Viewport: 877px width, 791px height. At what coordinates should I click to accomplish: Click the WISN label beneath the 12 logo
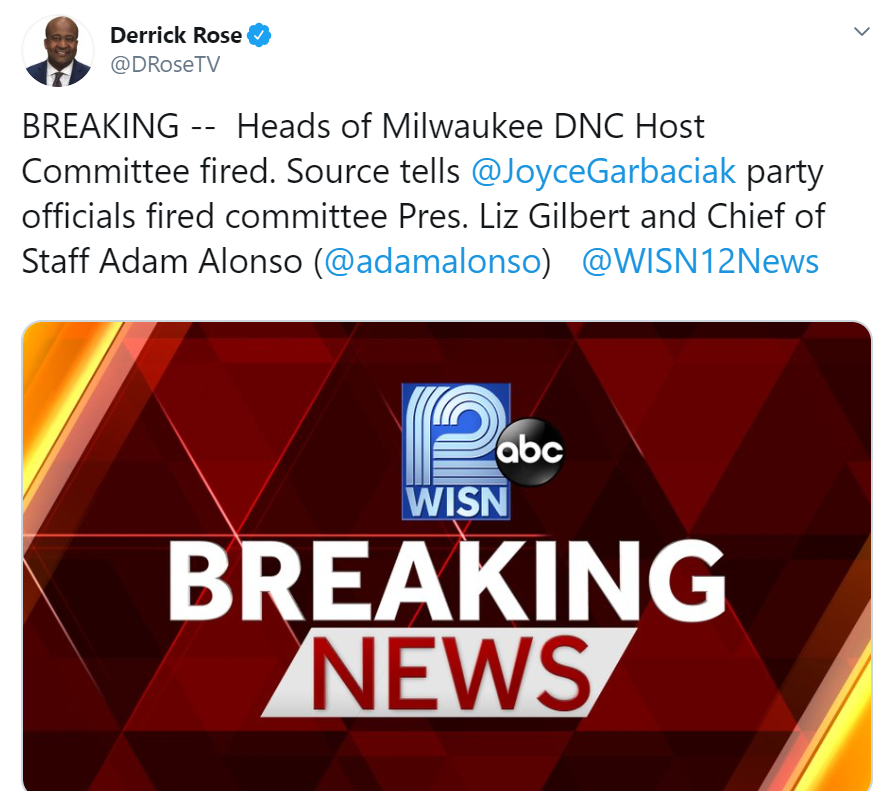tap(456, 501)
